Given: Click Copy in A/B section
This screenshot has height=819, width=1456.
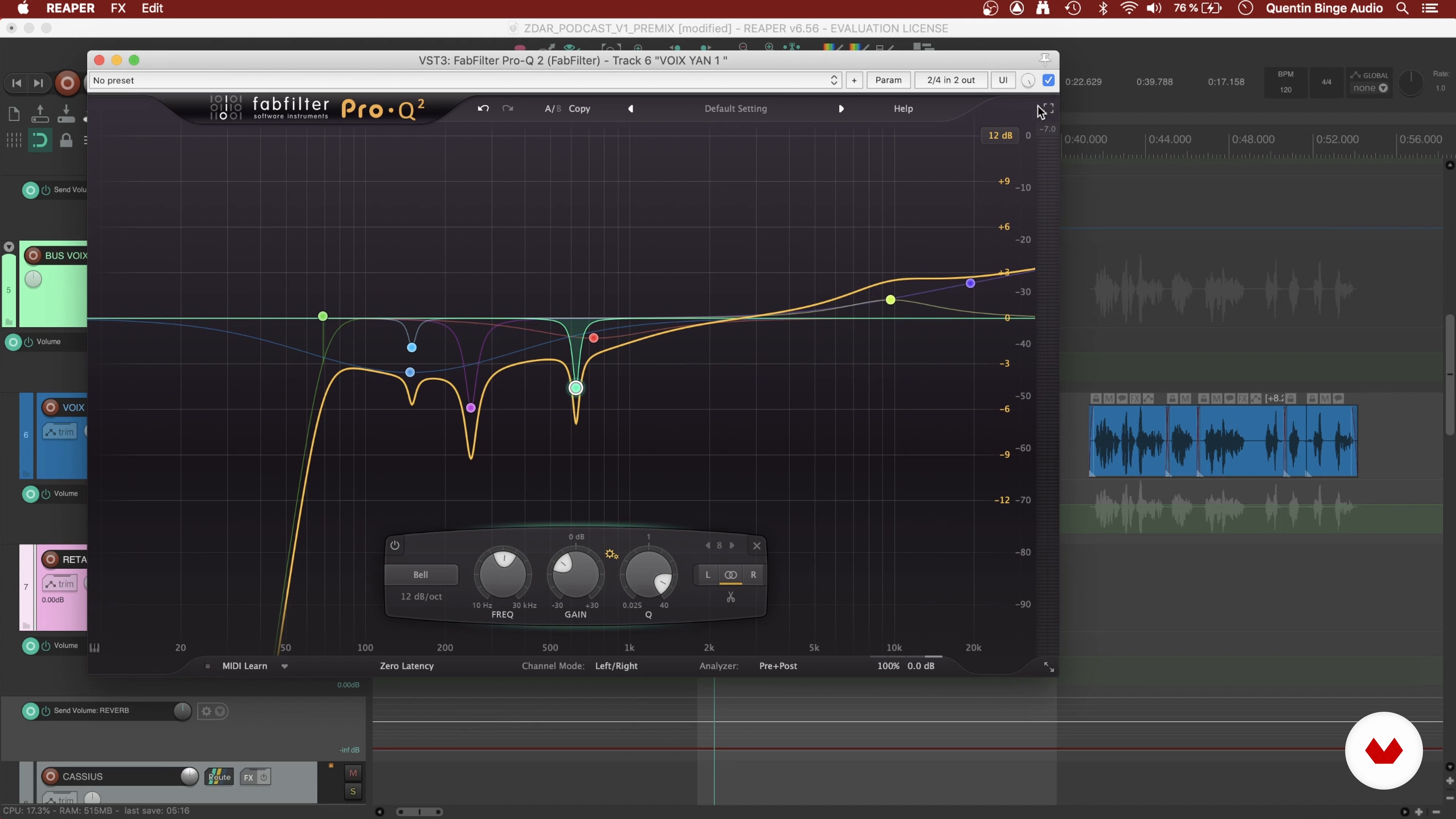Looking at the screenshot, I should click(x=579, y=108).
